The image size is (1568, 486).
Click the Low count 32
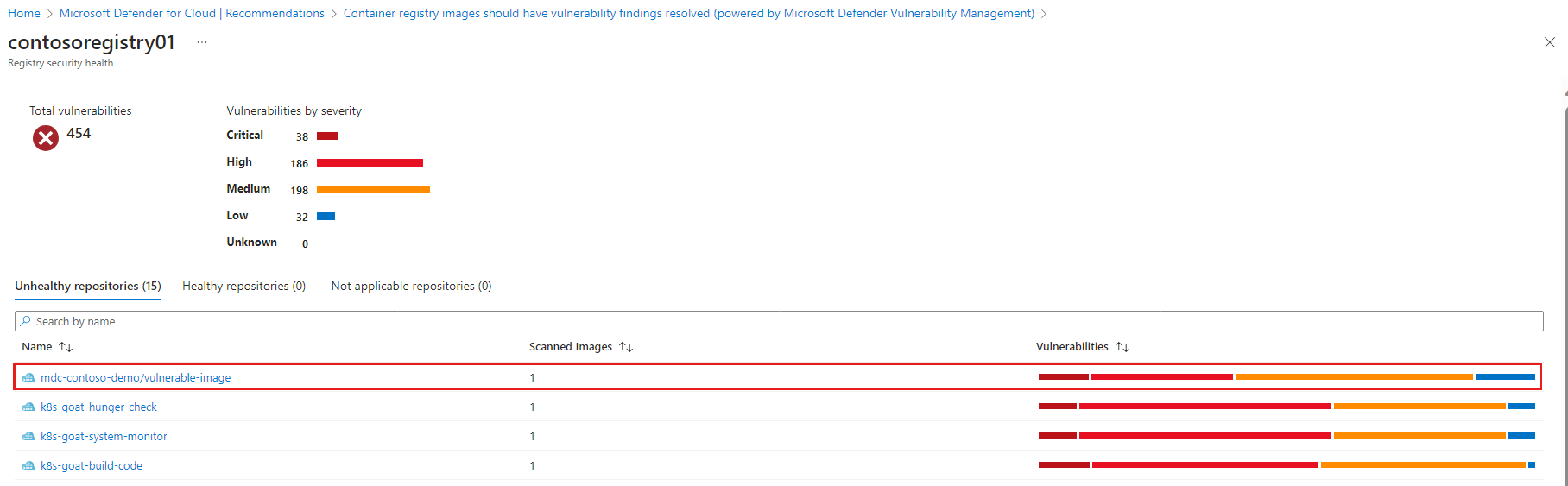(x=302, y=218)
